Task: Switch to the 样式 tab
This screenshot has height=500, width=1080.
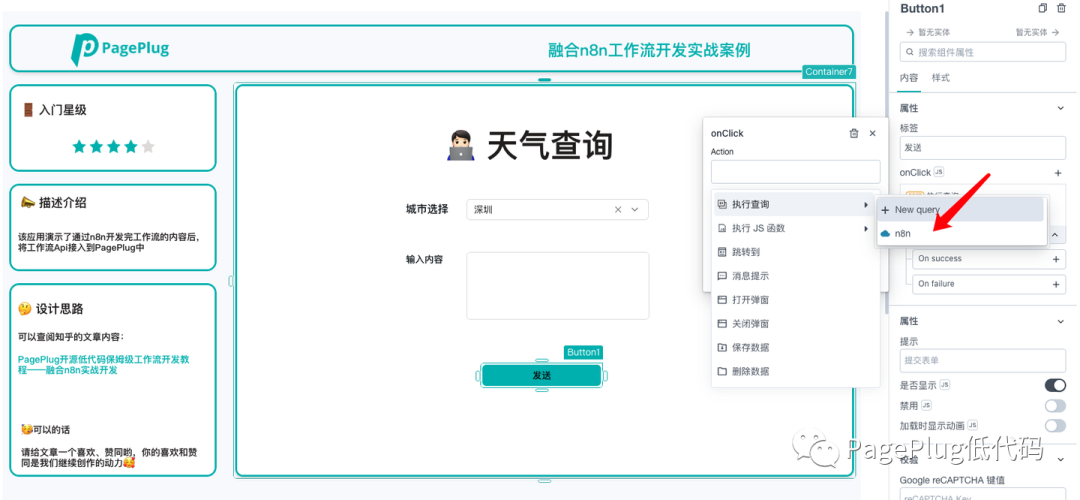Action: click(x=941, y=78)
